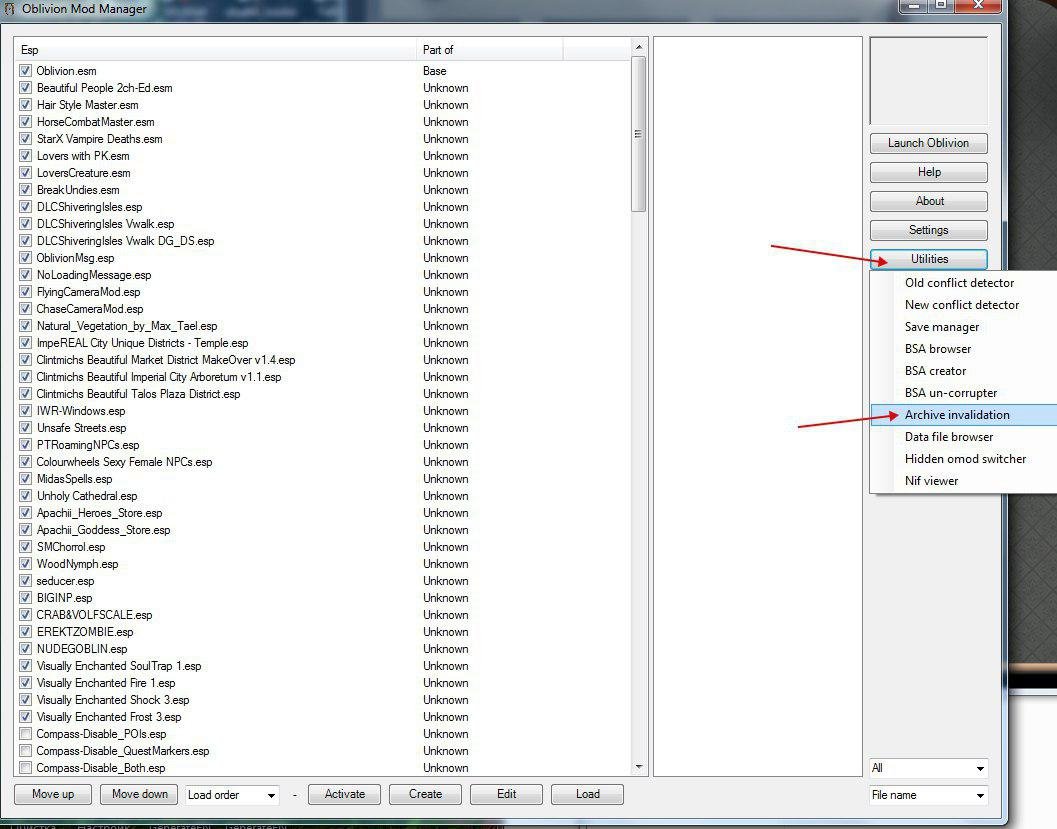Open the Save manager utility

click(x=942, y=327)
